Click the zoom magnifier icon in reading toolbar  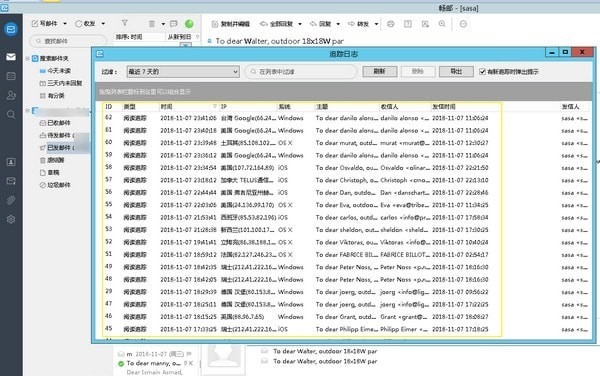442,24
